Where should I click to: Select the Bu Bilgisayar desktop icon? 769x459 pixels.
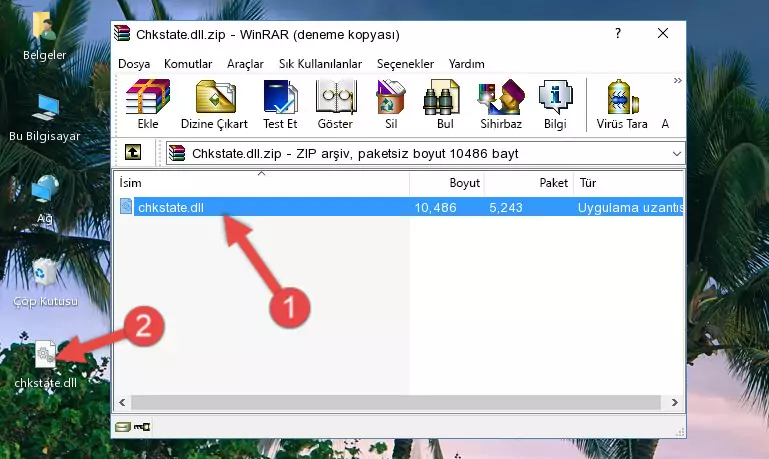[45, 118]
